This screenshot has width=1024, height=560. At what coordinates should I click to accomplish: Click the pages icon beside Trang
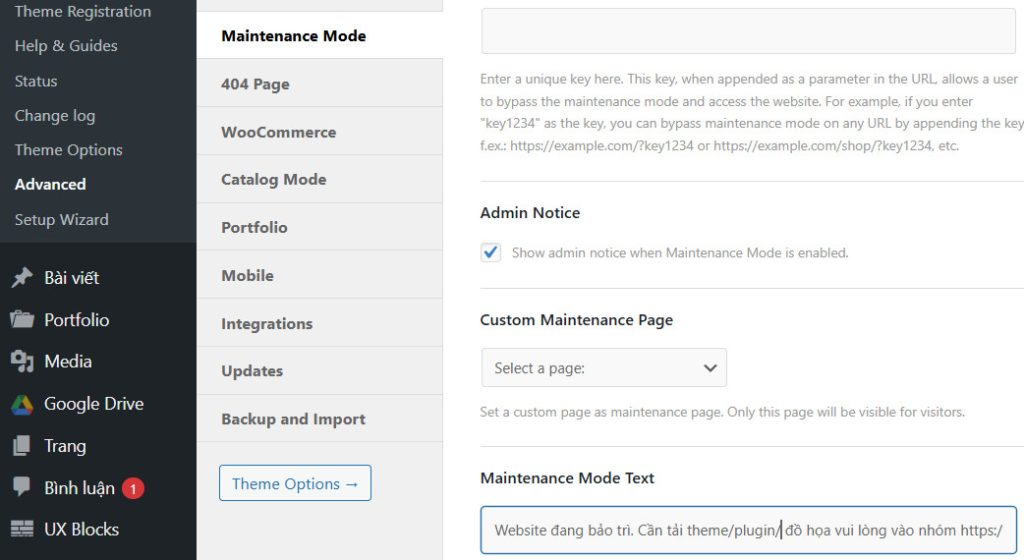[x=22, y=446]
